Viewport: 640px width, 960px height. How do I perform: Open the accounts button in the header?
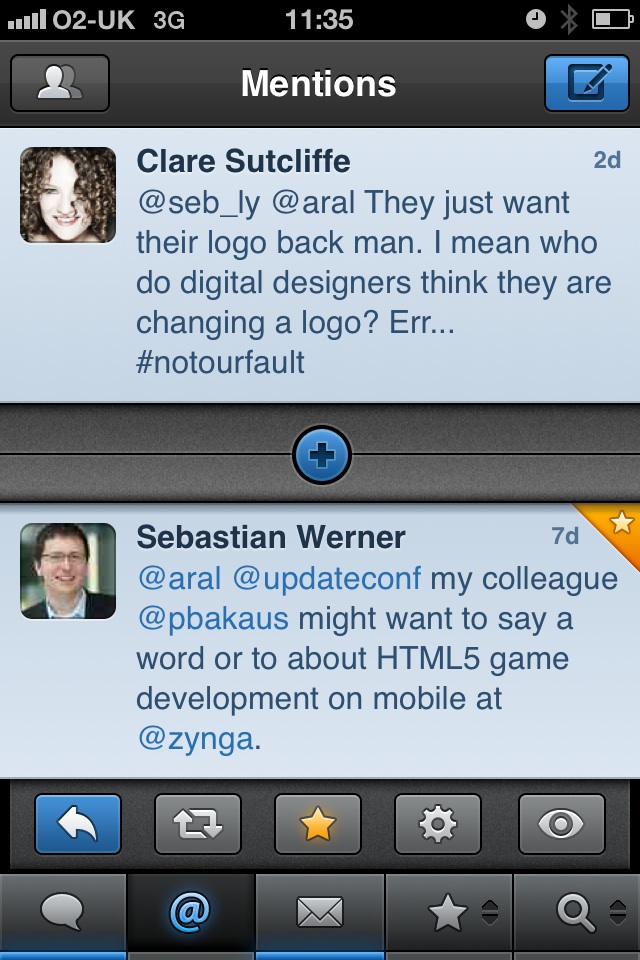coord(60,83)
